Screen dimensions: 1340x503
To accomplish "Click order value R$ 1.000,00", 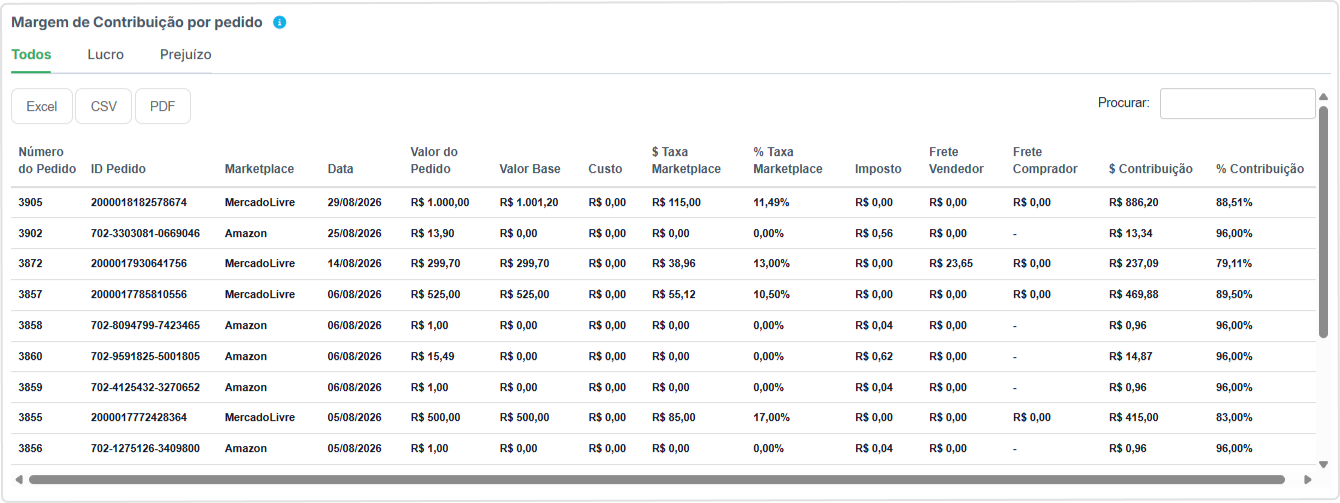I will coord(440,202).
